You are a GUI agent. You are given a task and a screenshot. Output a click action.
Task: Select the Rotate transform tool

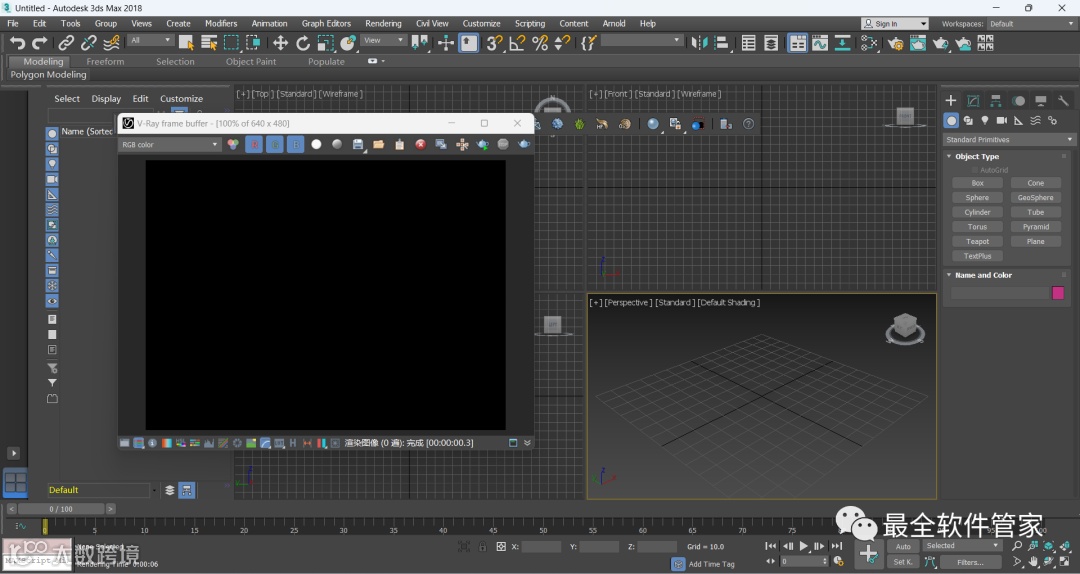pyautogui.click(x=303, y=43)
